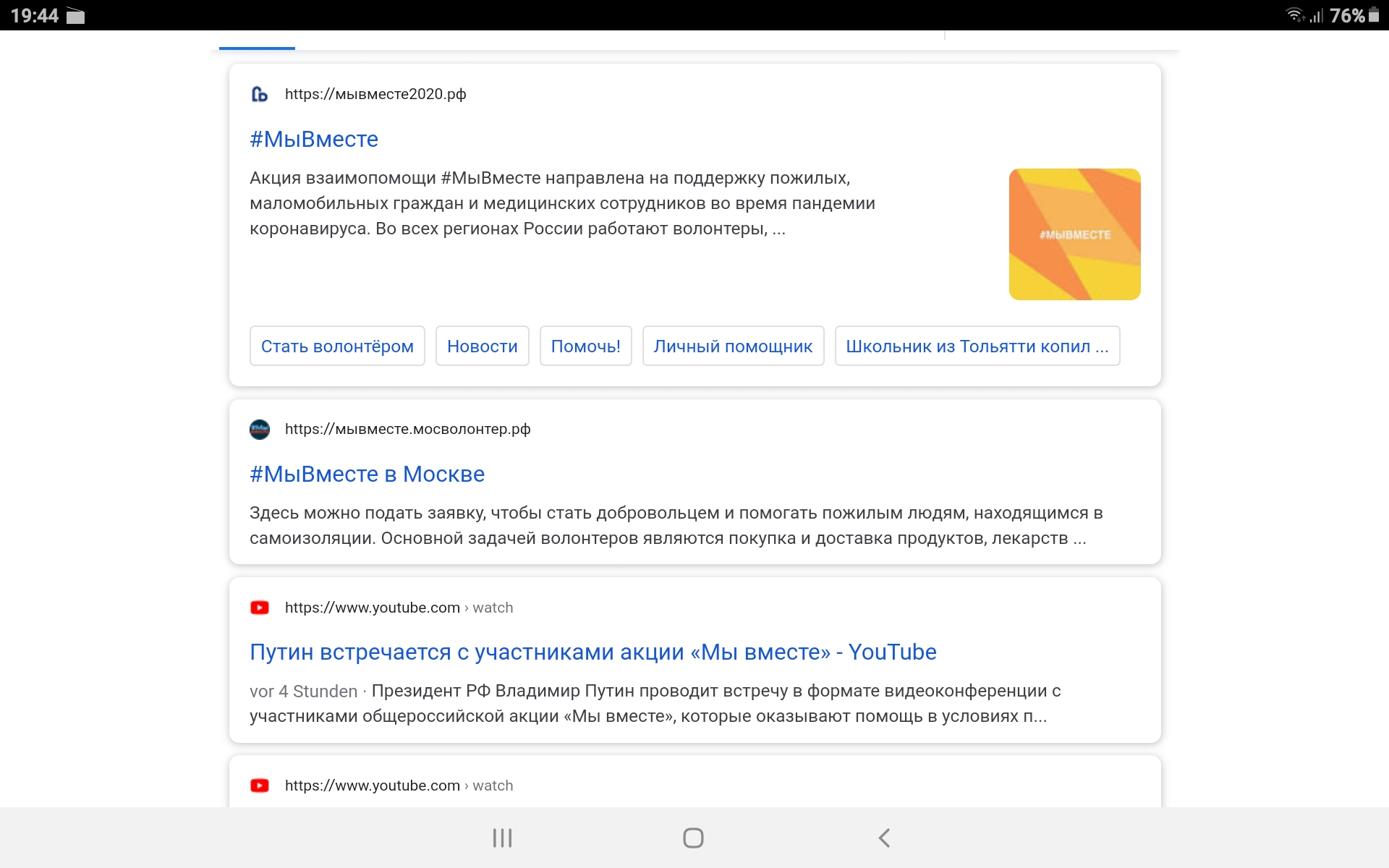Open the #МыВместе result title
Viewport: 1389px width, 868px height.
click(313, 139)
